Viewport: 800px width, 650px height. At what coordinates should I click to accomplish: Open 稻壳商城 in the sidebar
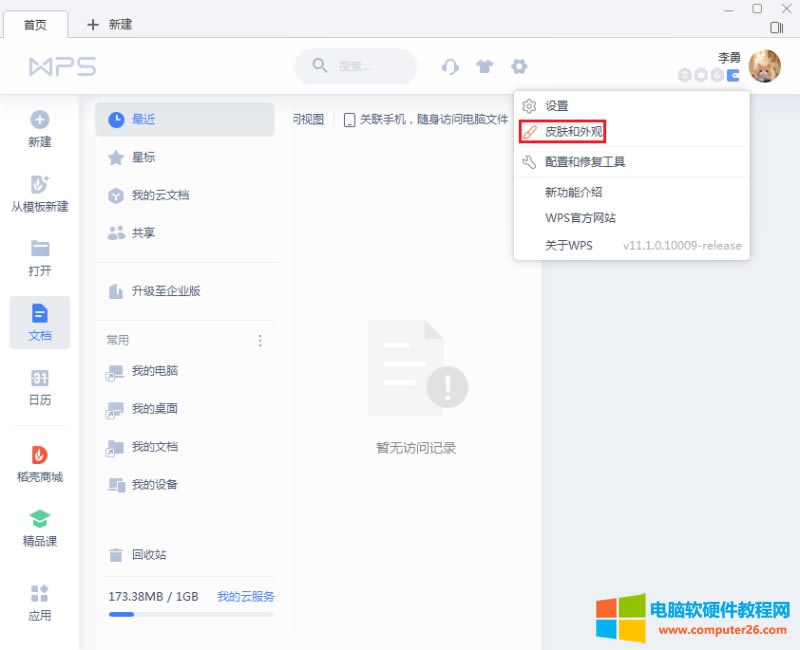click(x=40, y=464)
